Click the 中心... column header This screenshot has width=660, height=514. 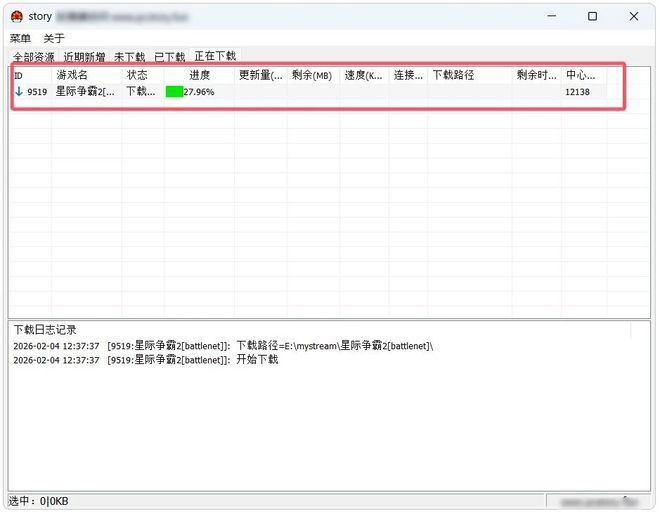pyautogui.click(x=584, y=75)
